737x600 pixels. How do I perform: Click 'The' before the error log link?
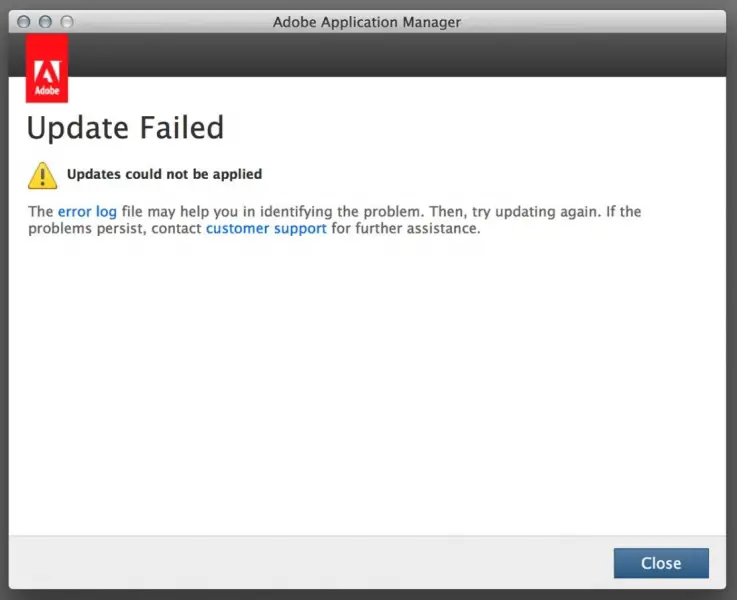(40, 211)
